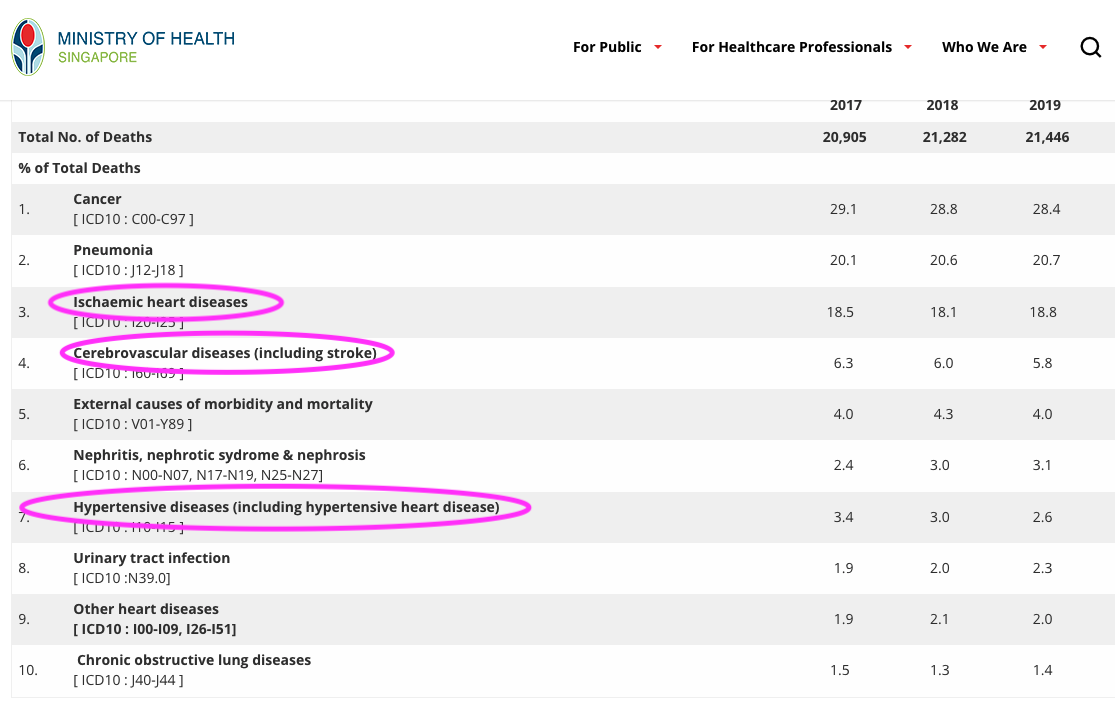Expand the For Healthcare Professionals dropdown arrow
This screenshot has width=1115, height=711.
tap(908, 47)
